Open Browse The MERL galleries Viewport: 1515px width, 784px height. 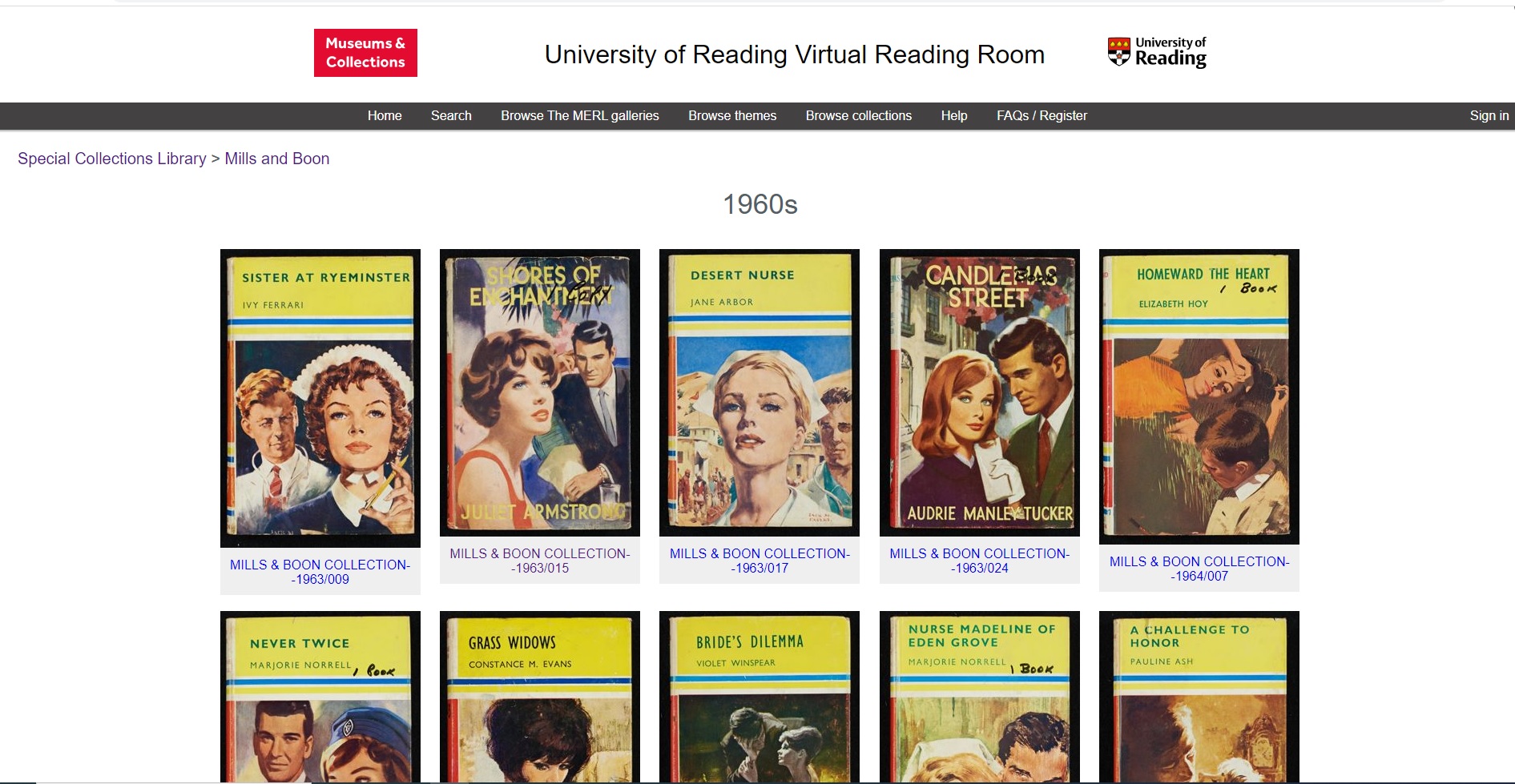580,115
